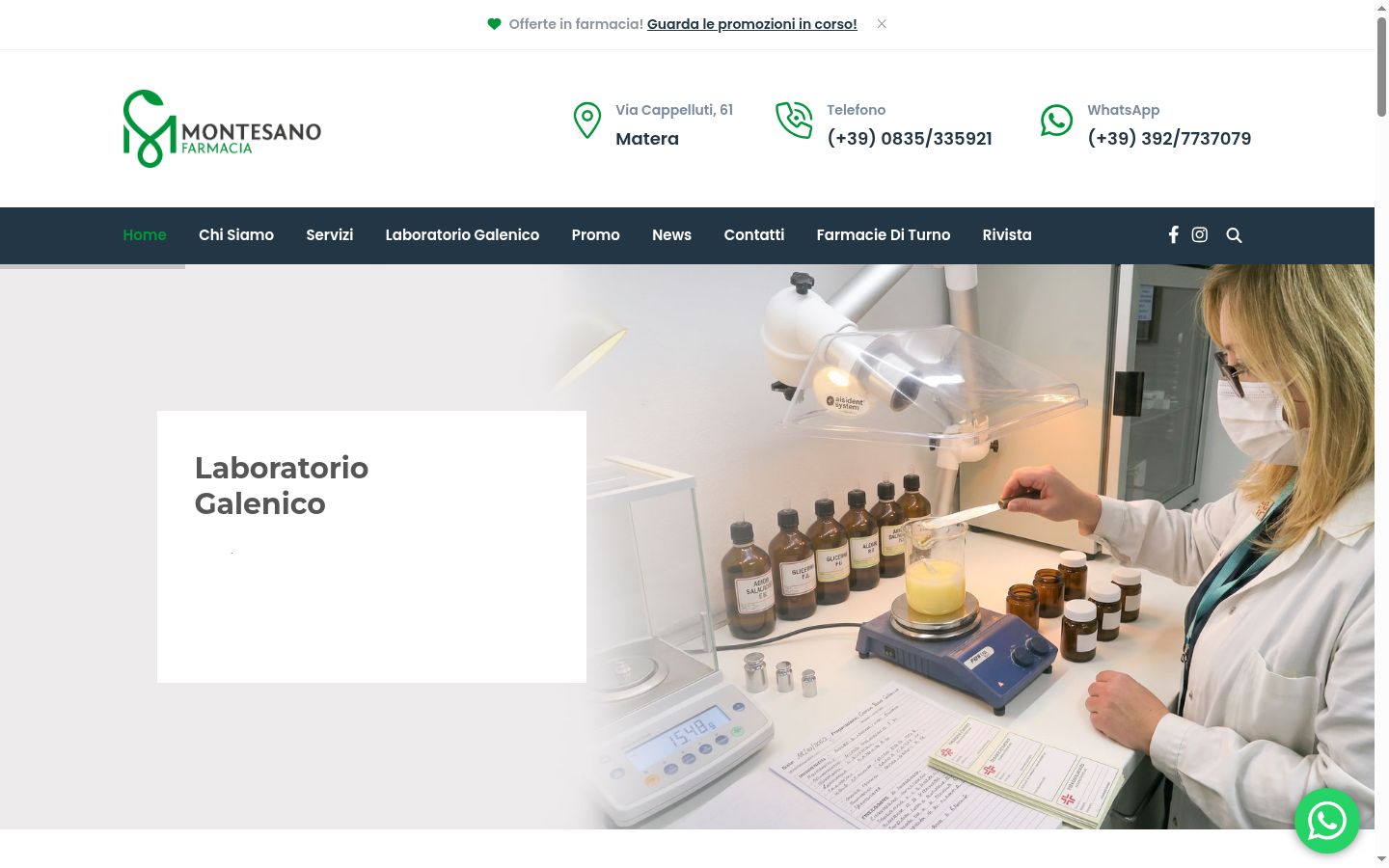Click the 'Telefono' label

[x=856, y=110]
